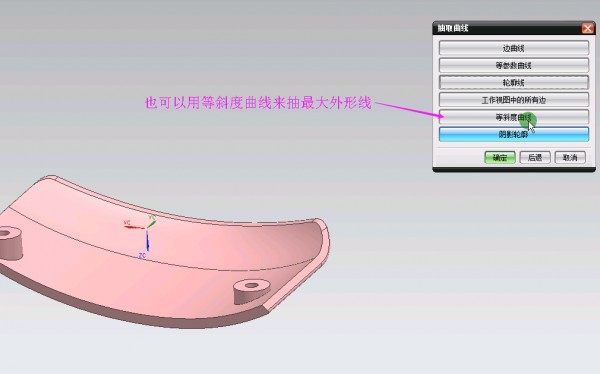Select the cylindrical boss at left edge
The width and height of the screenshot is (600, 374).
[x=10, y=243]
